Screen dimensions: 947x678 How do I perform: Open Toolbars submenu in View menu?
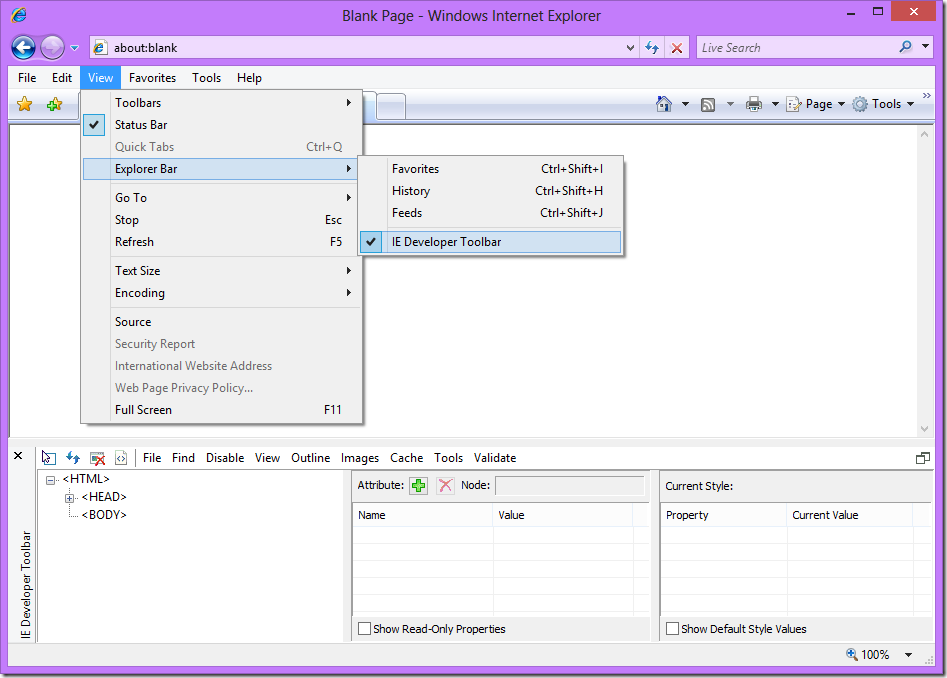tap(222, 103)
